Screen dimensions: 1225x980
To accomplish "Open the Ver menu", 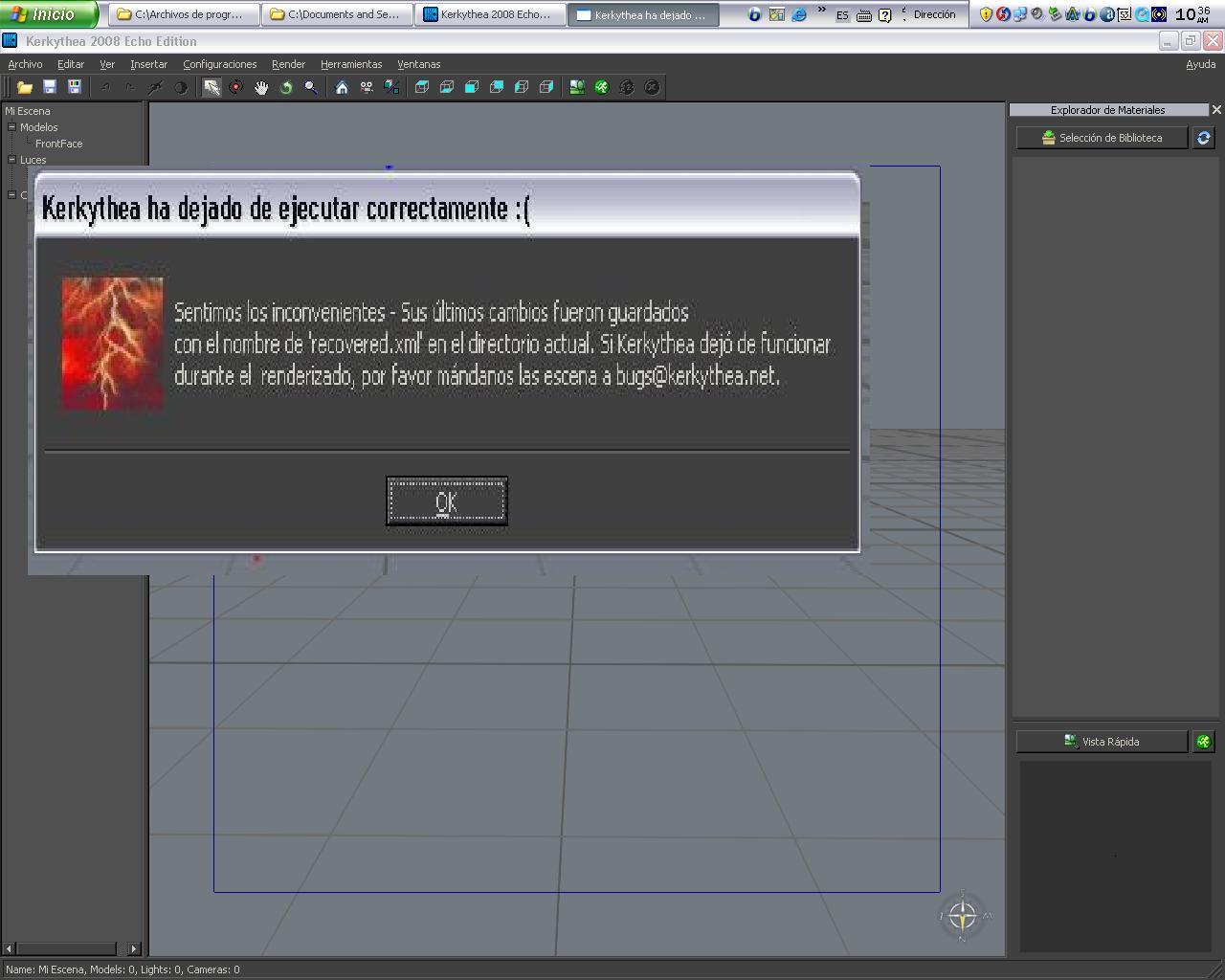I will [107, 64].
